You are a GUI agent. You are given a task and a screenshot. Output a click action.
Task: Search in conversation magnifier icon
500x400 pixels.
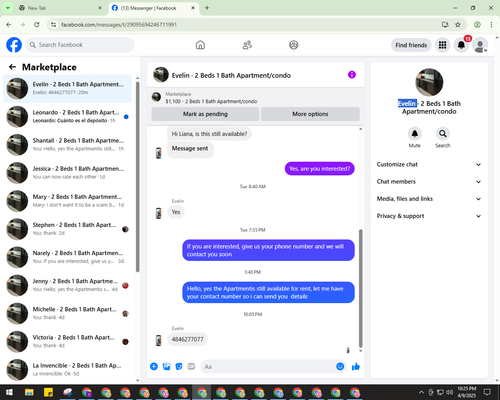point(442,134)
